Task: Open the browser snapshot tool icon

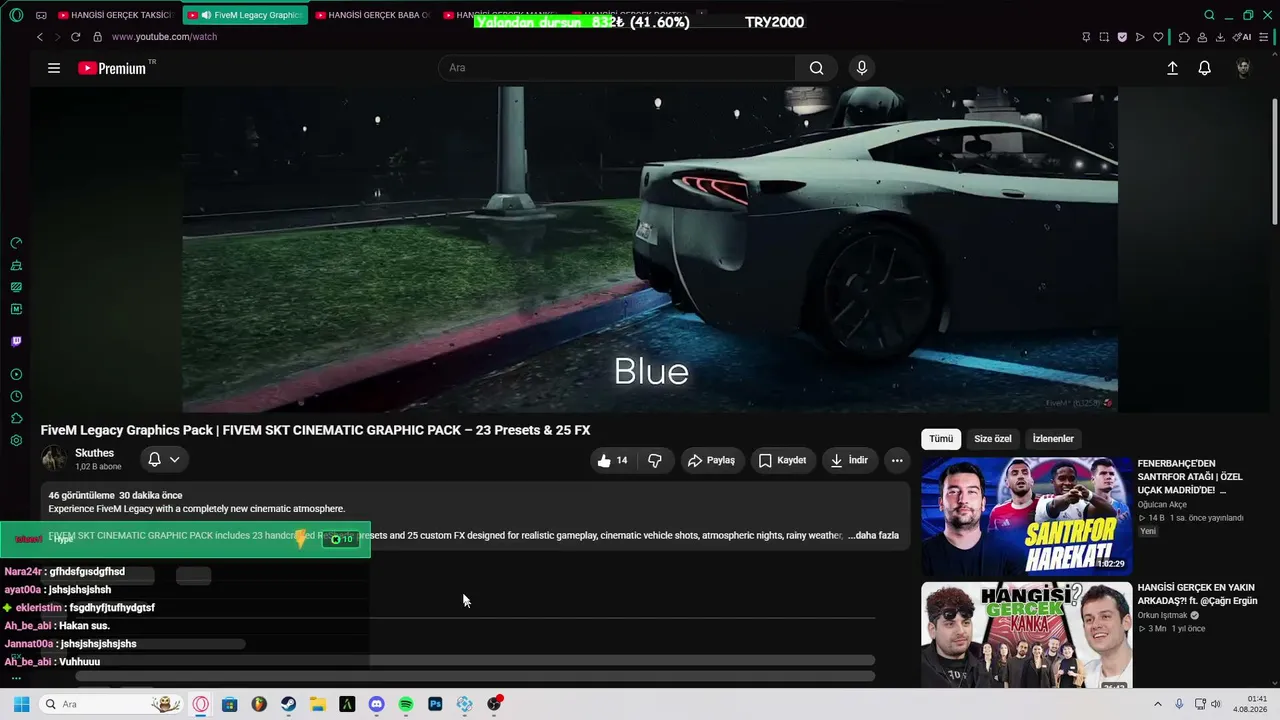Action: click(1104, 37)
